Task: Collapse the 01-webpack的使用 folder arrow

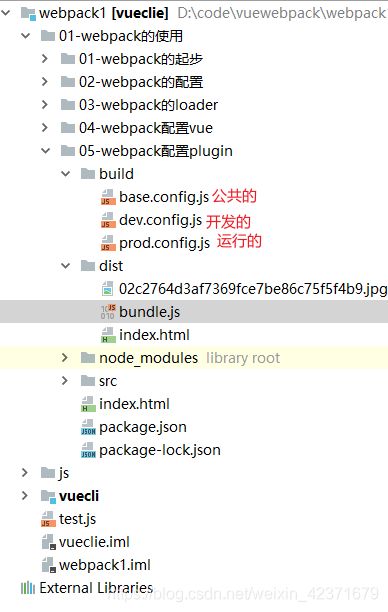Action: pyautogui.click(x=26, y=36)
